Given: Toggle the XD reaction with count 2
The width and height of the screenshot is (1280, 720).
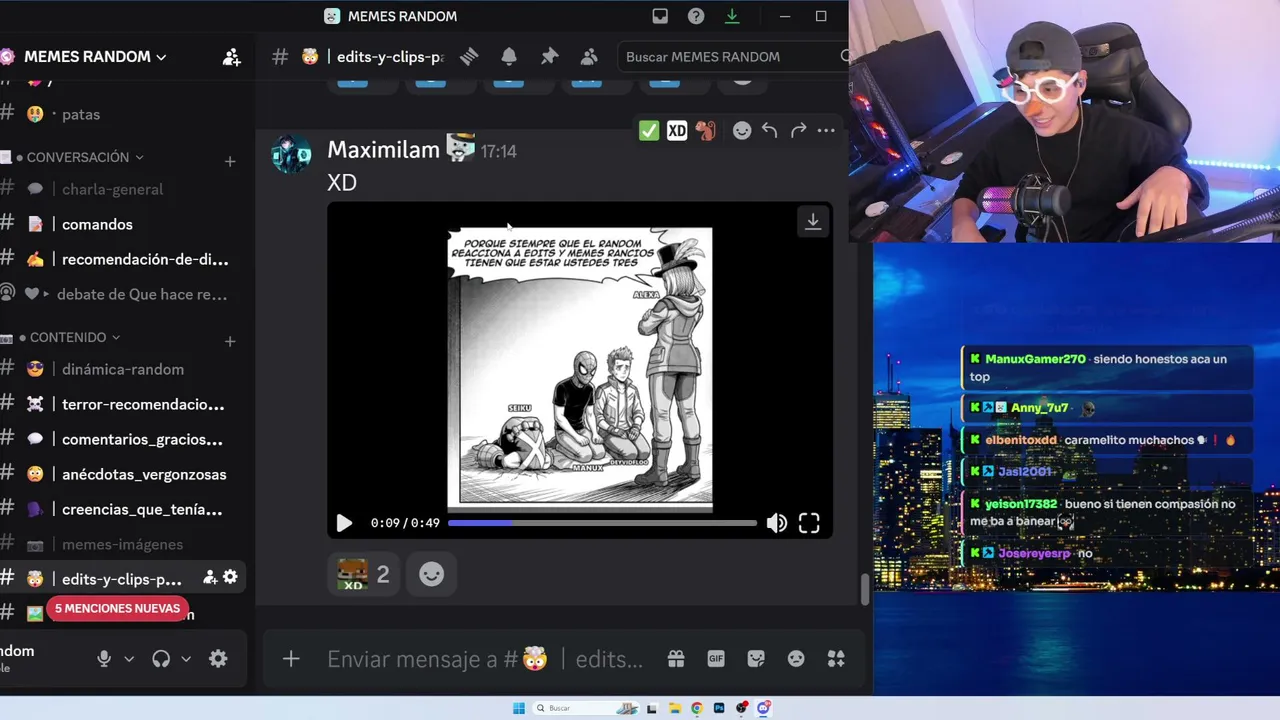Looking at the screenshot, I should tap(363, 574).
